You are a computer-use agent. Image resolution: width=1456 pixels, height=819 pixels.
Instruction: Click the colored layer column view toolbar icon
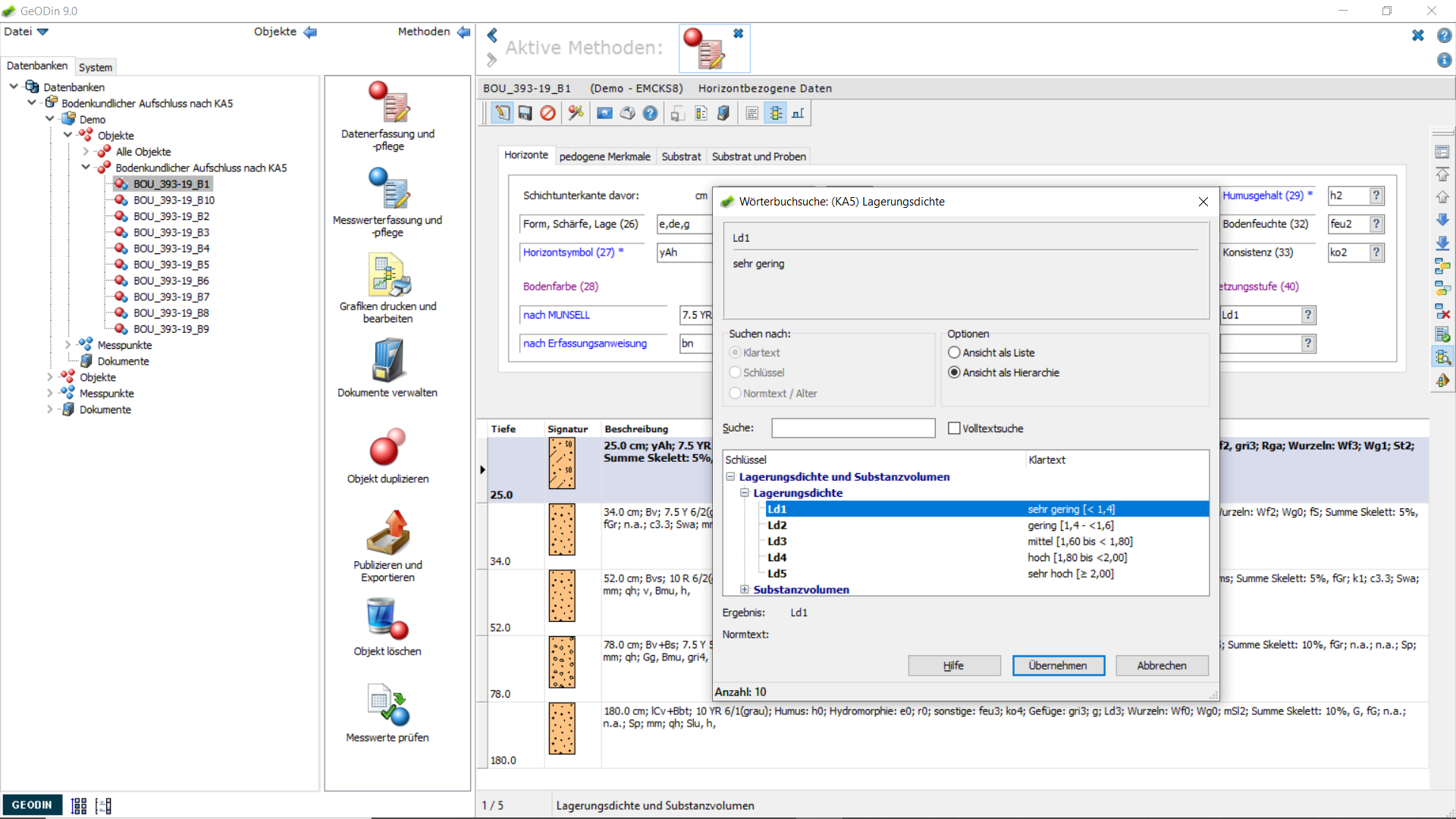click(x=775, y=113)
